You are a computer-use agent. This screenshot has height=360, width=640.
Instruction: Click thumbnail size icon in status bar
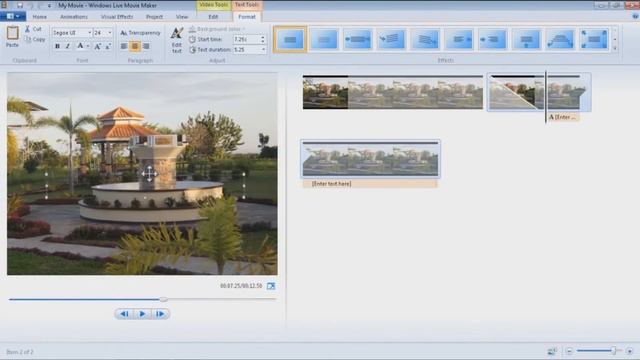[x=552, y=351]
